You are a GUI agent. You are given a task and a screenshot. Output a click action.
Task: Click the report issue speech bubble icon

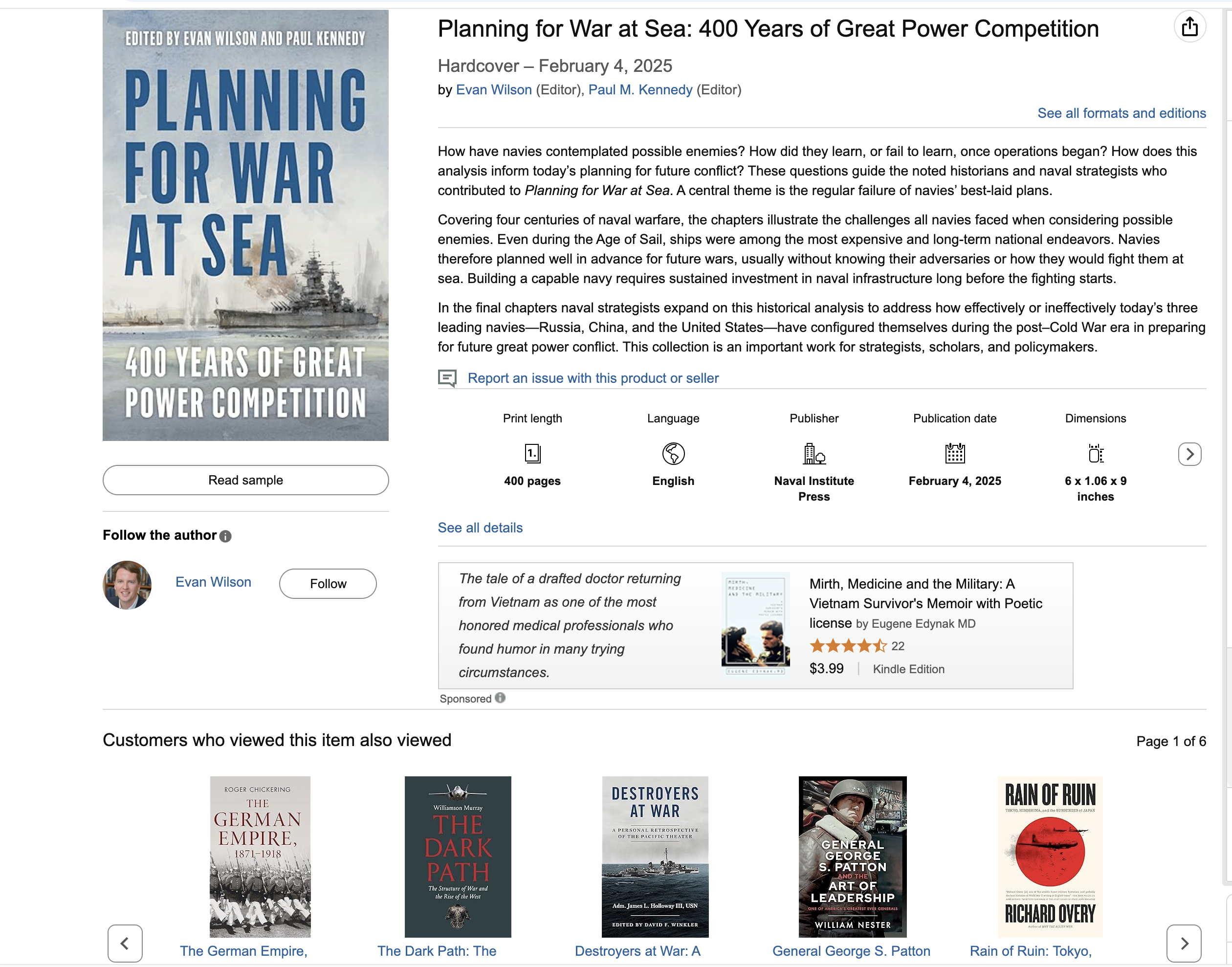[447, 378]
